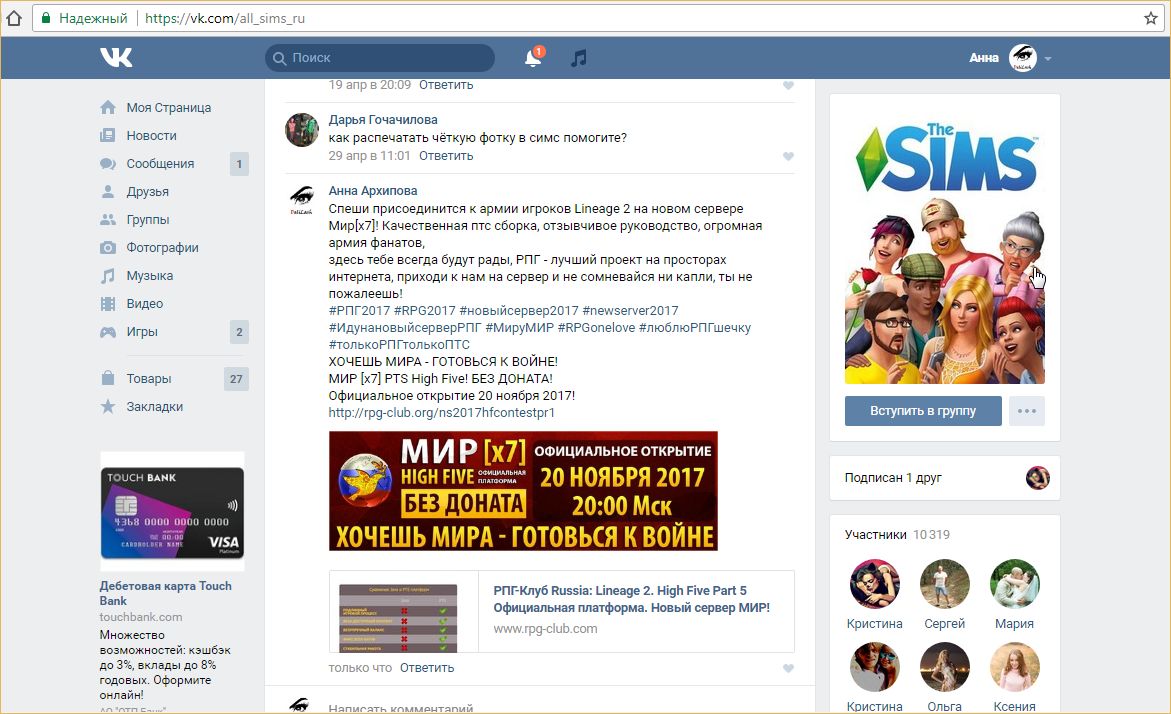Click the Группы people icon

click(x=108, y=220)
